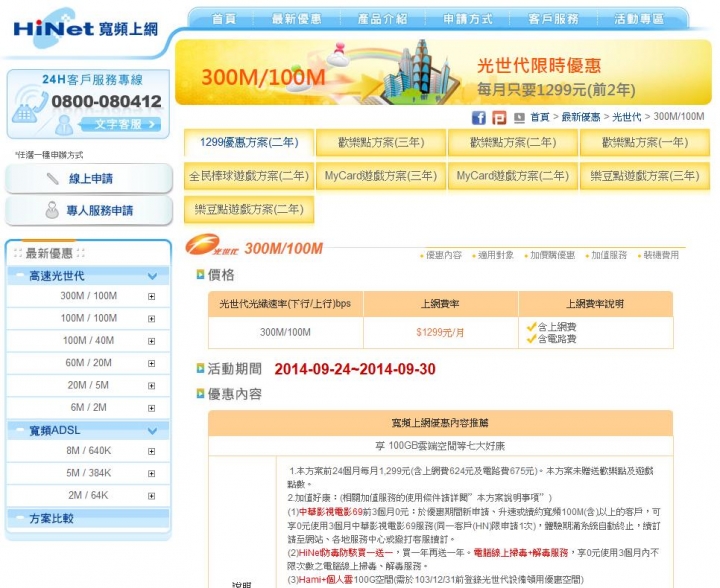
Task: Expand the 100M / 40M plus icon
Action: click(152, 341)
